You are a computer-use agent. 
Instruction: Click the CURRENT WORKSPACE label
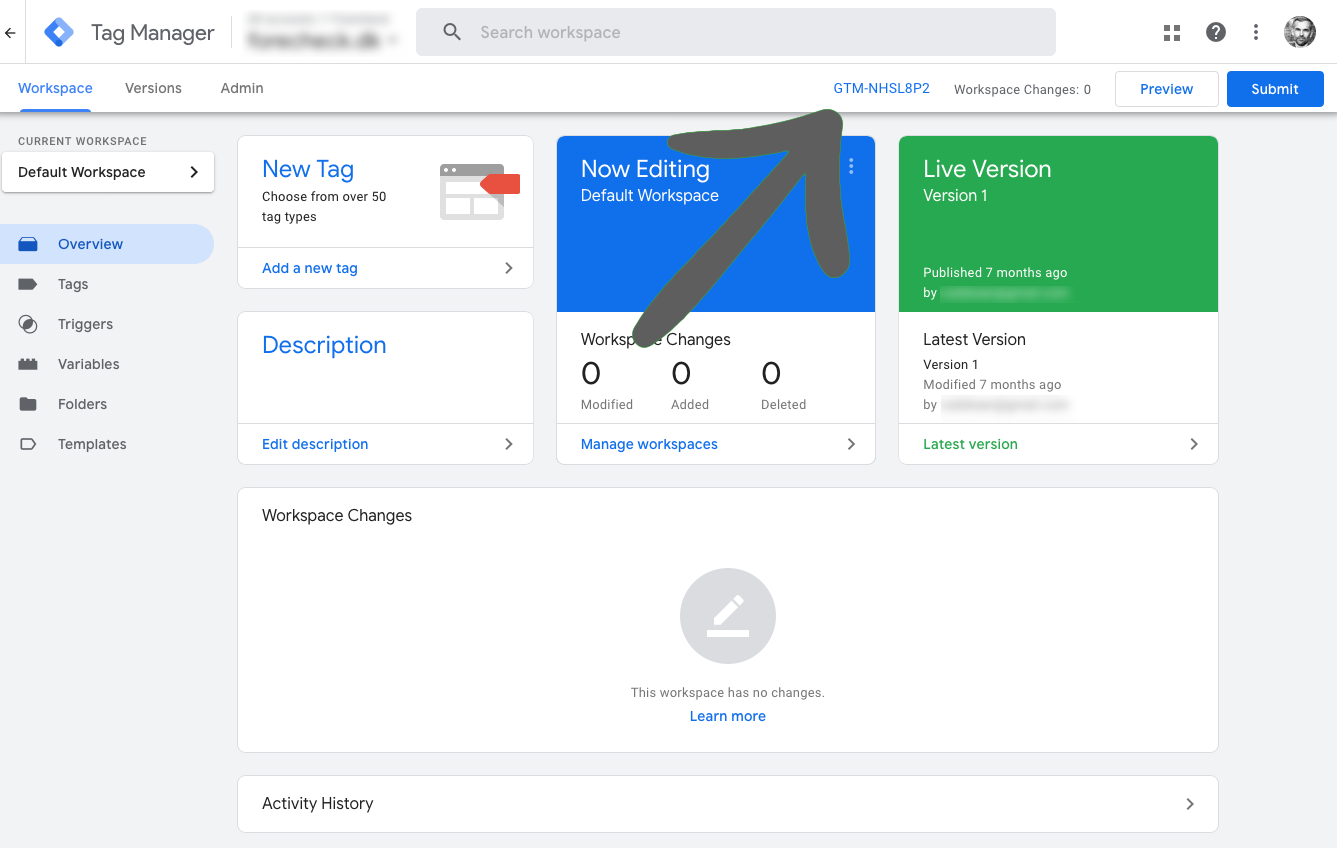click(x=82, y=141)
